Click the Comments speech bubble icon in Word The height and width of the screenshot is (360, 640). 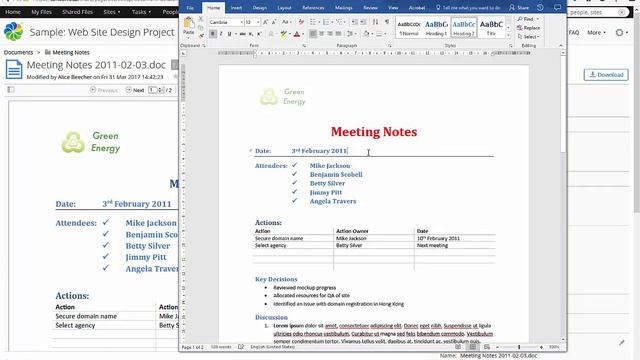point(557,7)
